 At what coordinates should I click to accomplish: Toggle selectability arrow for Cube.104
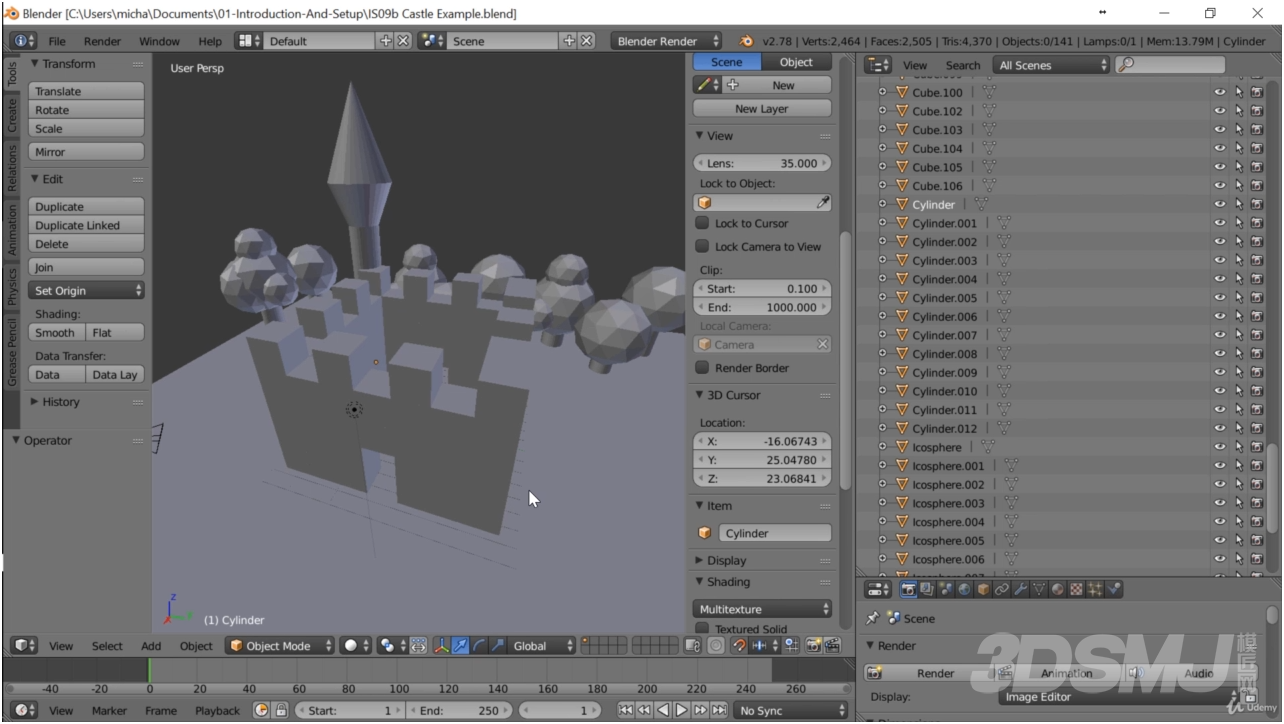coord(1238,148)
